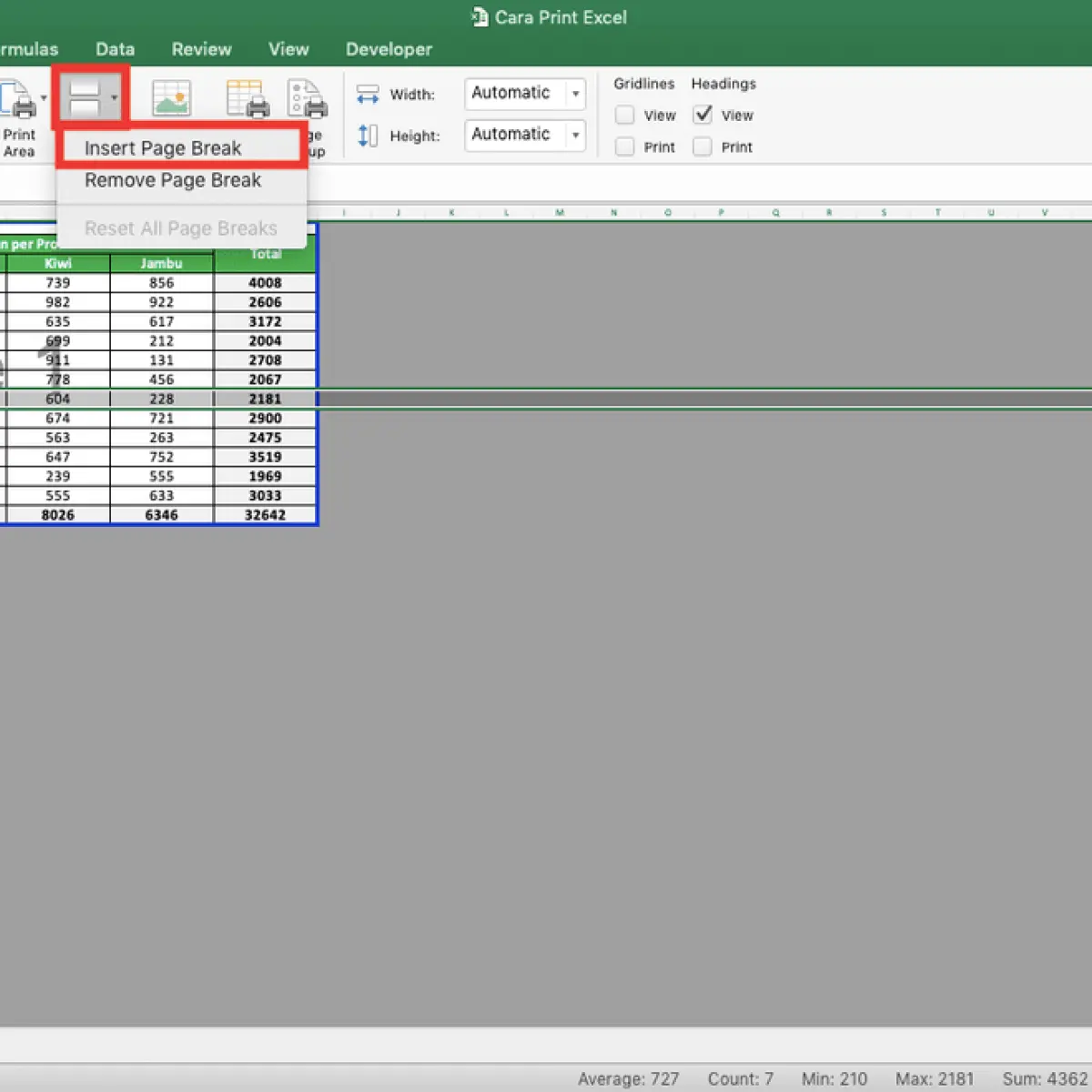Select grand total cell 32642
Screen dimensions: 1092x1092
tap(266, 515)
